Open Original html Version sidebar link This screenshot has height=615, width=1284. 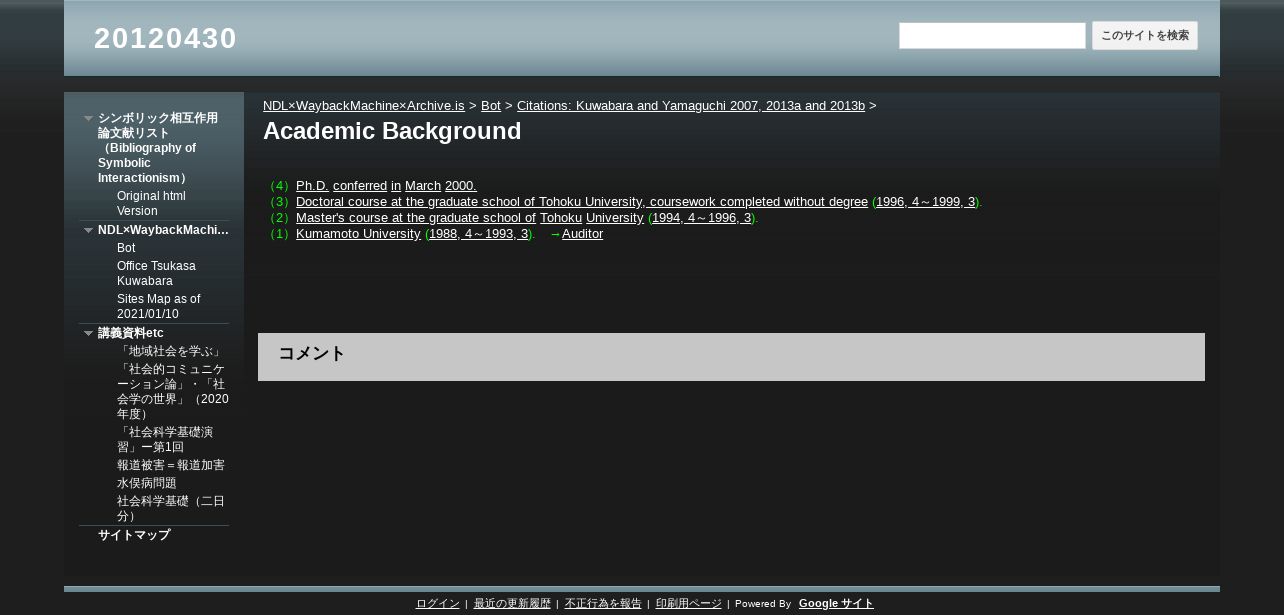coord(151,203)
